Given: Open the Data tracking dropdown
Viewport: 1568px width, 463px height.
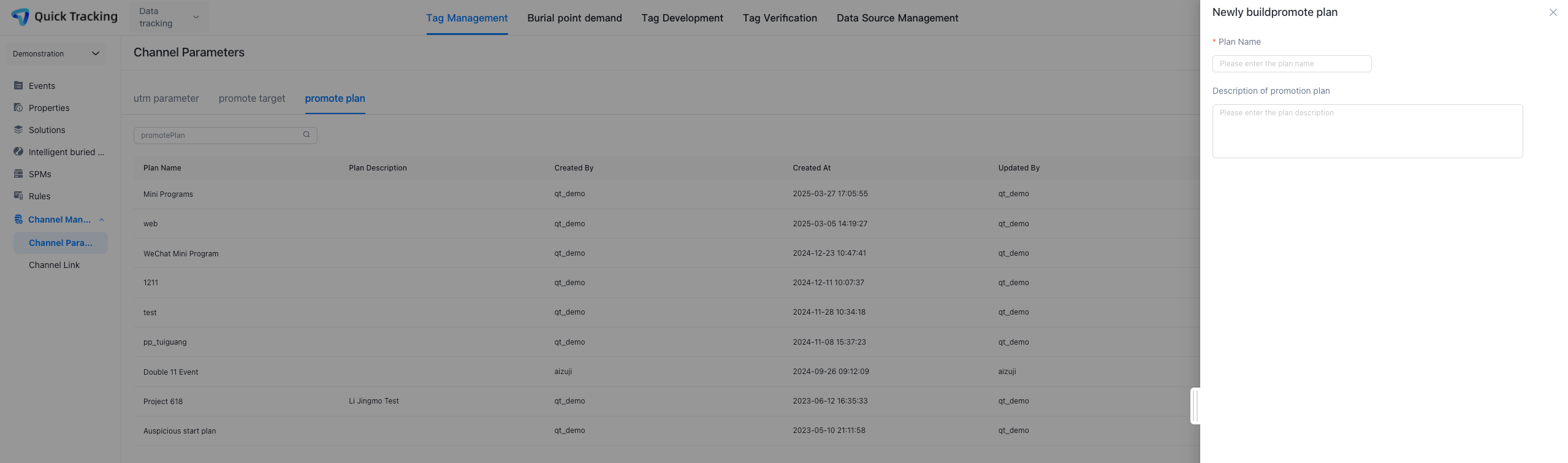Looking at the screenshot, I should (x=169, y=17).
